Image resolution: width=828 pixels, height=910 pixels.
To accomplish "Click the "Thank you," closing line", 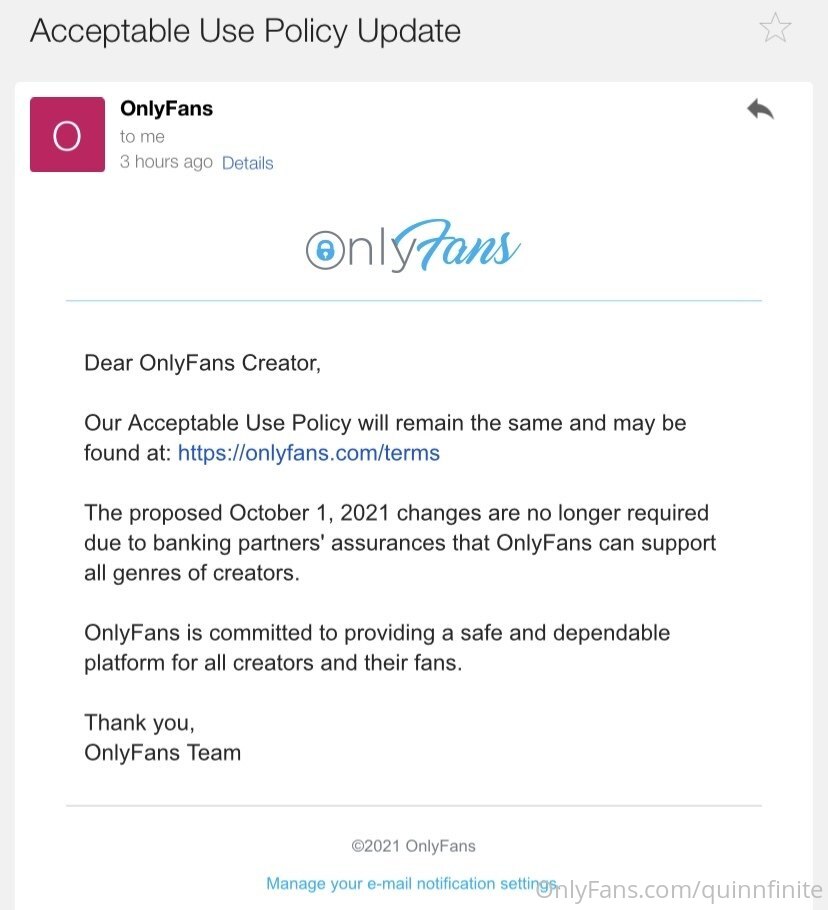I will pyautogui.click(x=139, y=722).
